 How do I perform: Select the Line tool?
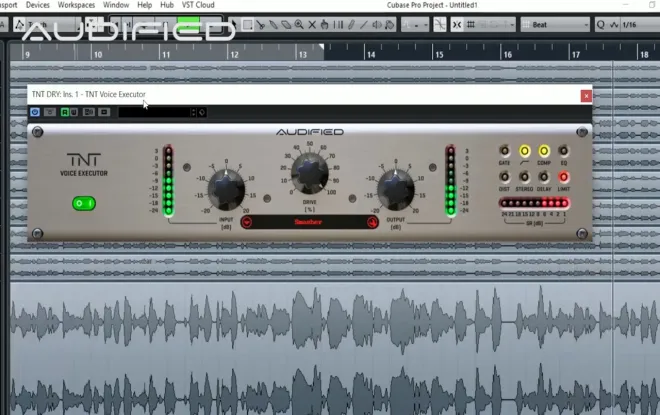click(x=364, y=25)
